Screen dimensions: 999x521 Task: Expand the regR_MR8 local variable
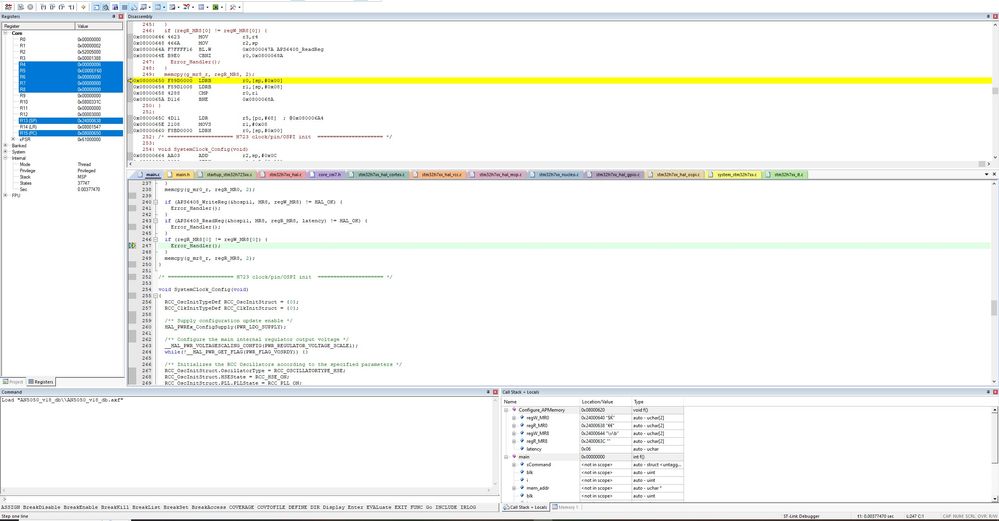pyautogui.click(x=514, y=441)
